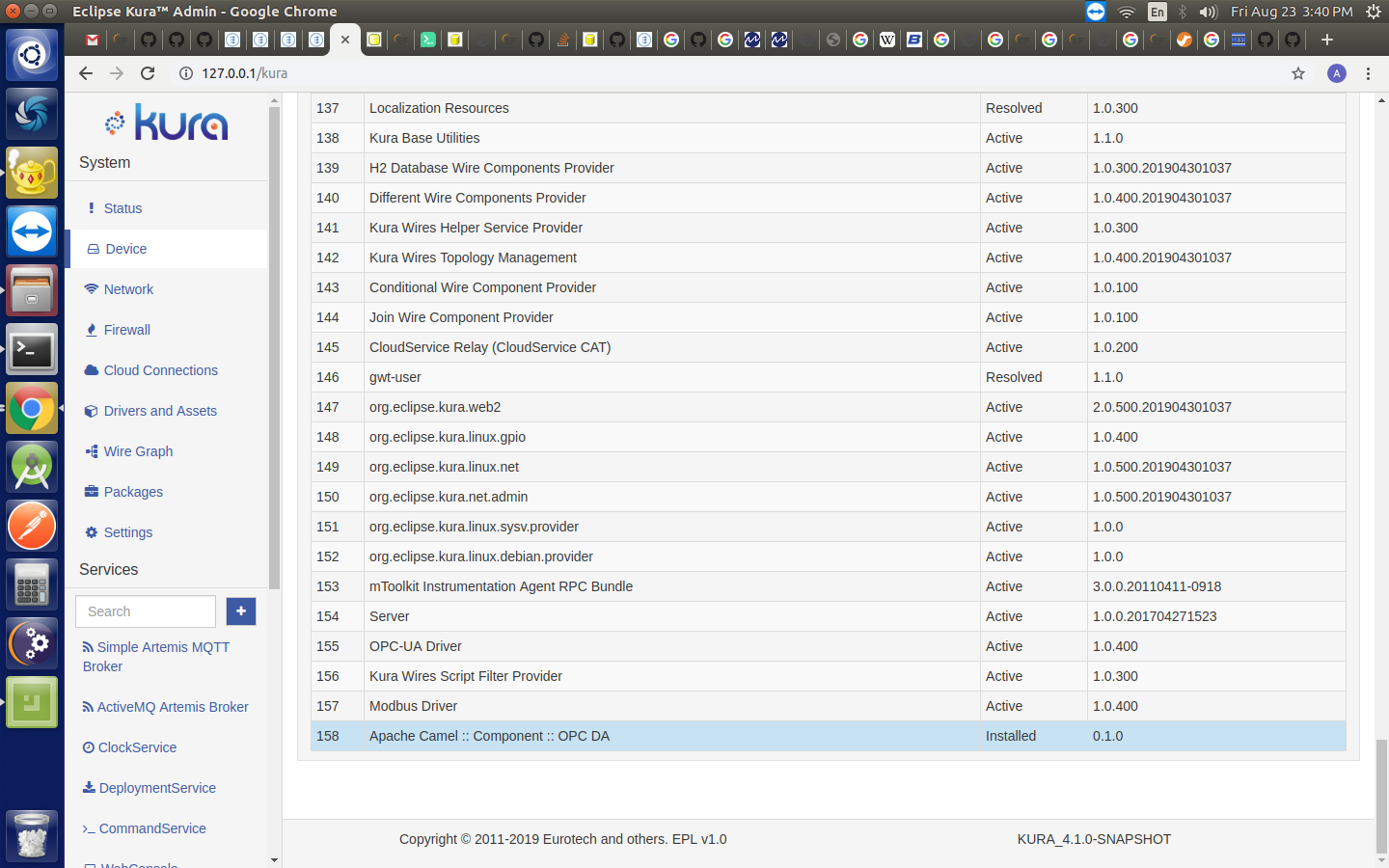Select Localization Resources row

point(829,108)
